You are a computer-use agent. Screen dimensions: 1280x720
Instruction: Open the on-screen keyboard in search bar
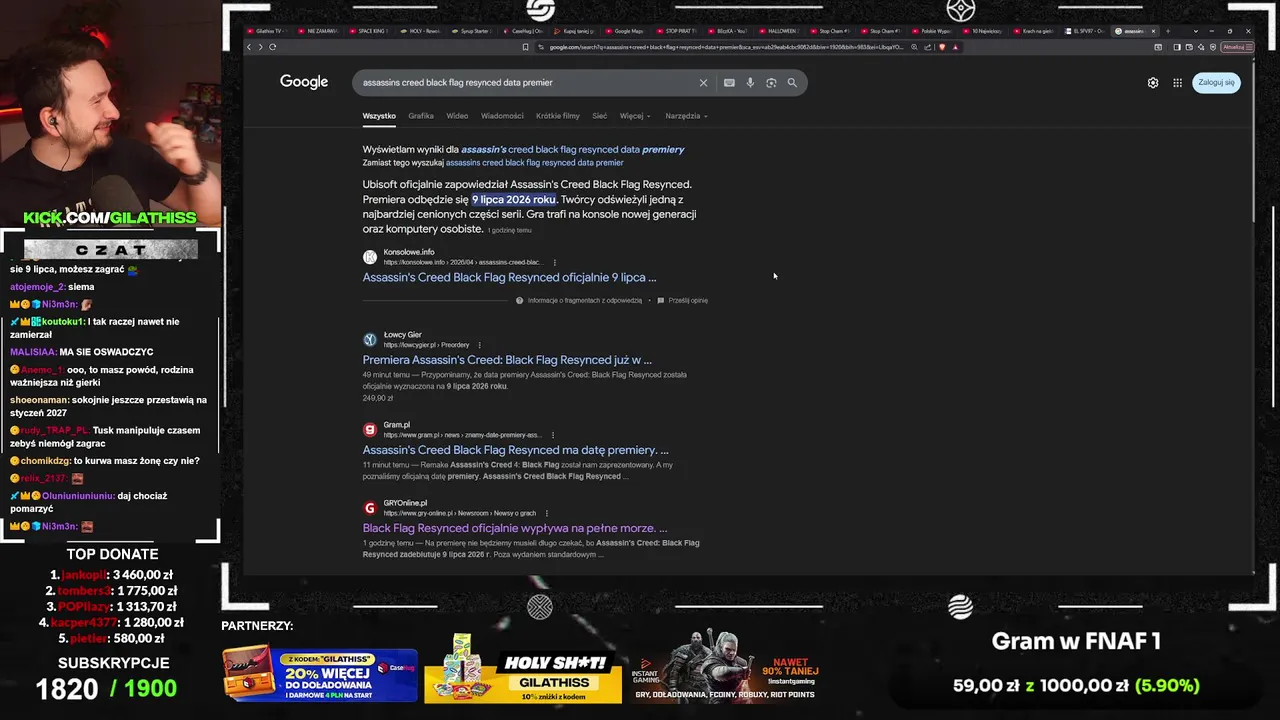click(729, 83)
